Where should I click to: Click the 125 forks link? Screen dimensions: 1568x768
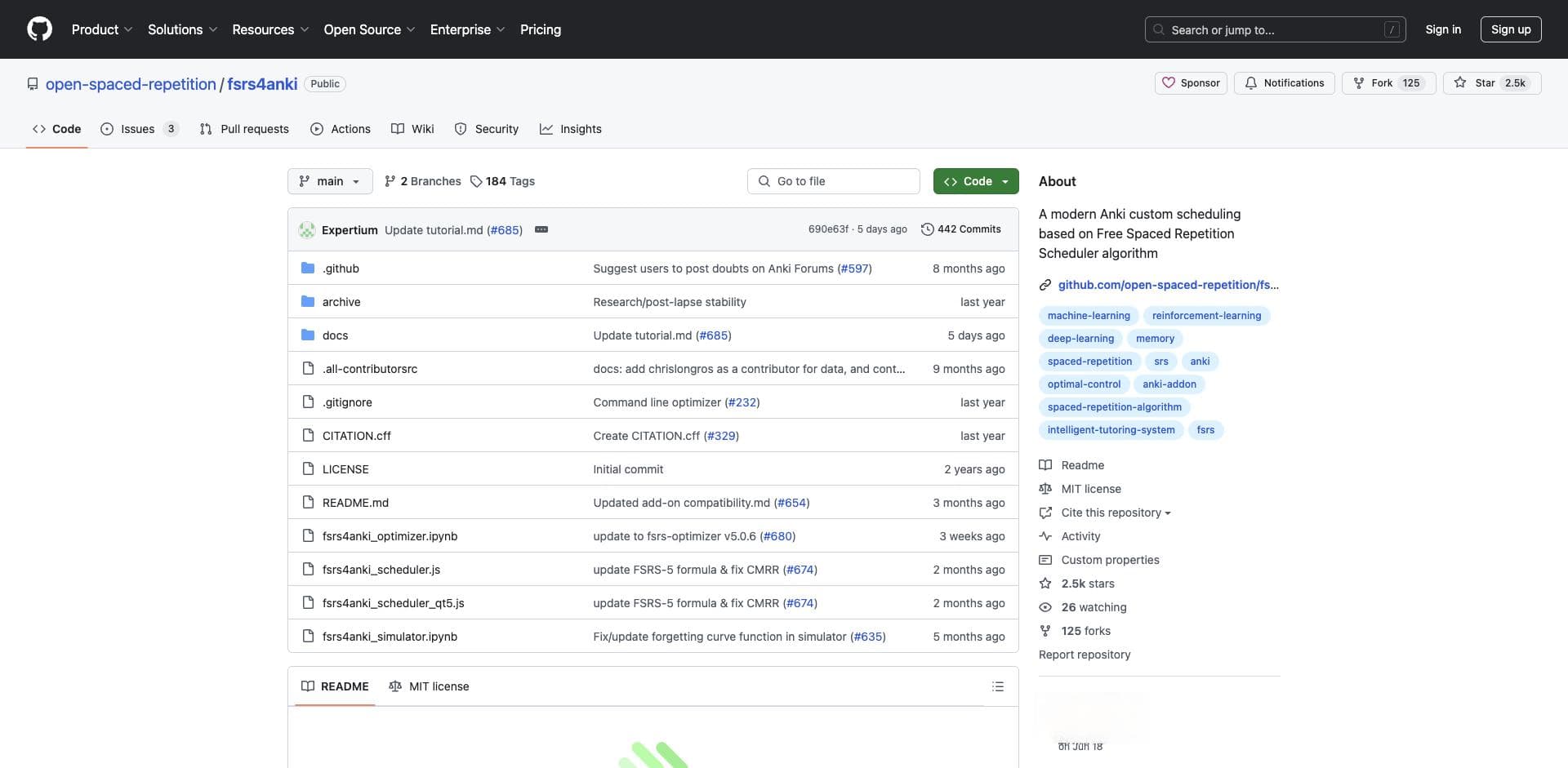pyautogui.click(x=1085, y=631)
